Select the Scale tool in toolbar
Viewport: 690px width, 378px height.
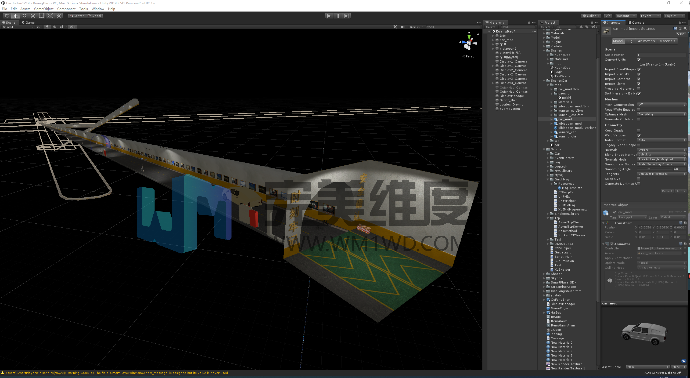(33, 16)
